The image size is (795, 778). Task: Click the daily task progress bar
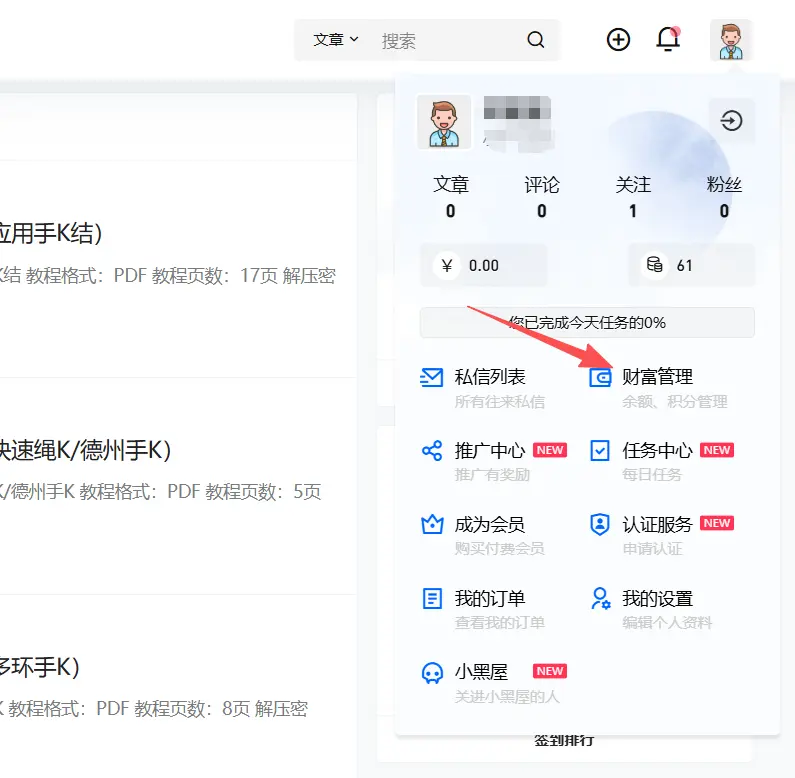click(587, 322)
